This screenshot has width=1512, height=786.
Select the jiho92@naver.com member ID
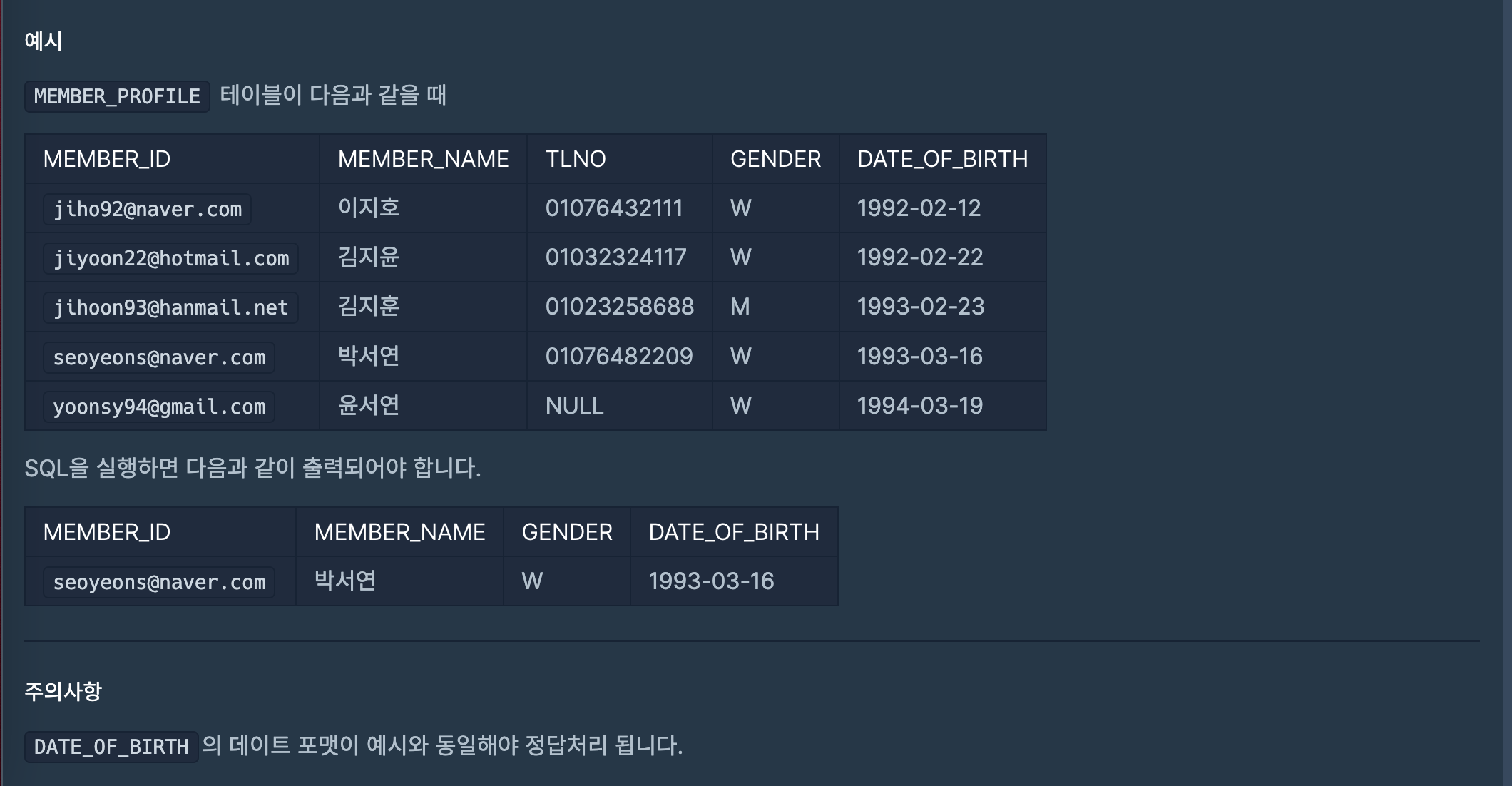[148, 209]
